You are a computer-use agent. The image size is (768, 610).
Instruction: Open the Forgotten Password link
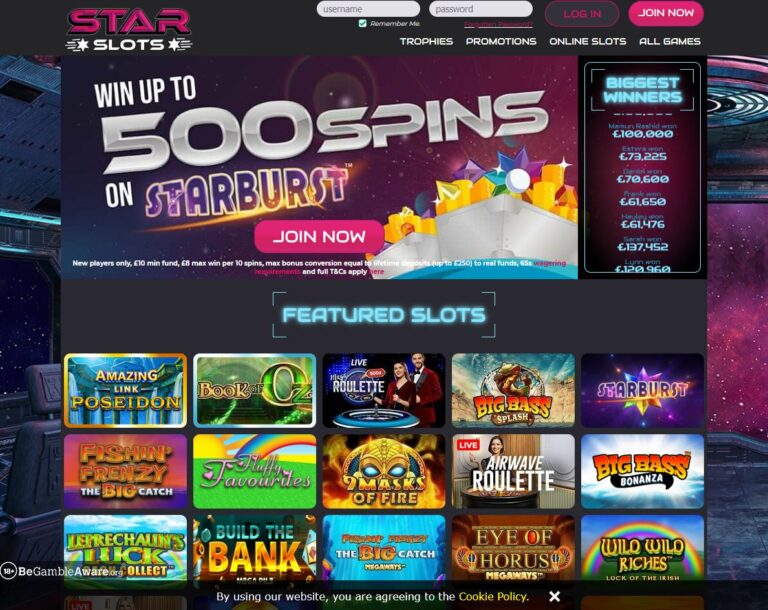point(498,24)
